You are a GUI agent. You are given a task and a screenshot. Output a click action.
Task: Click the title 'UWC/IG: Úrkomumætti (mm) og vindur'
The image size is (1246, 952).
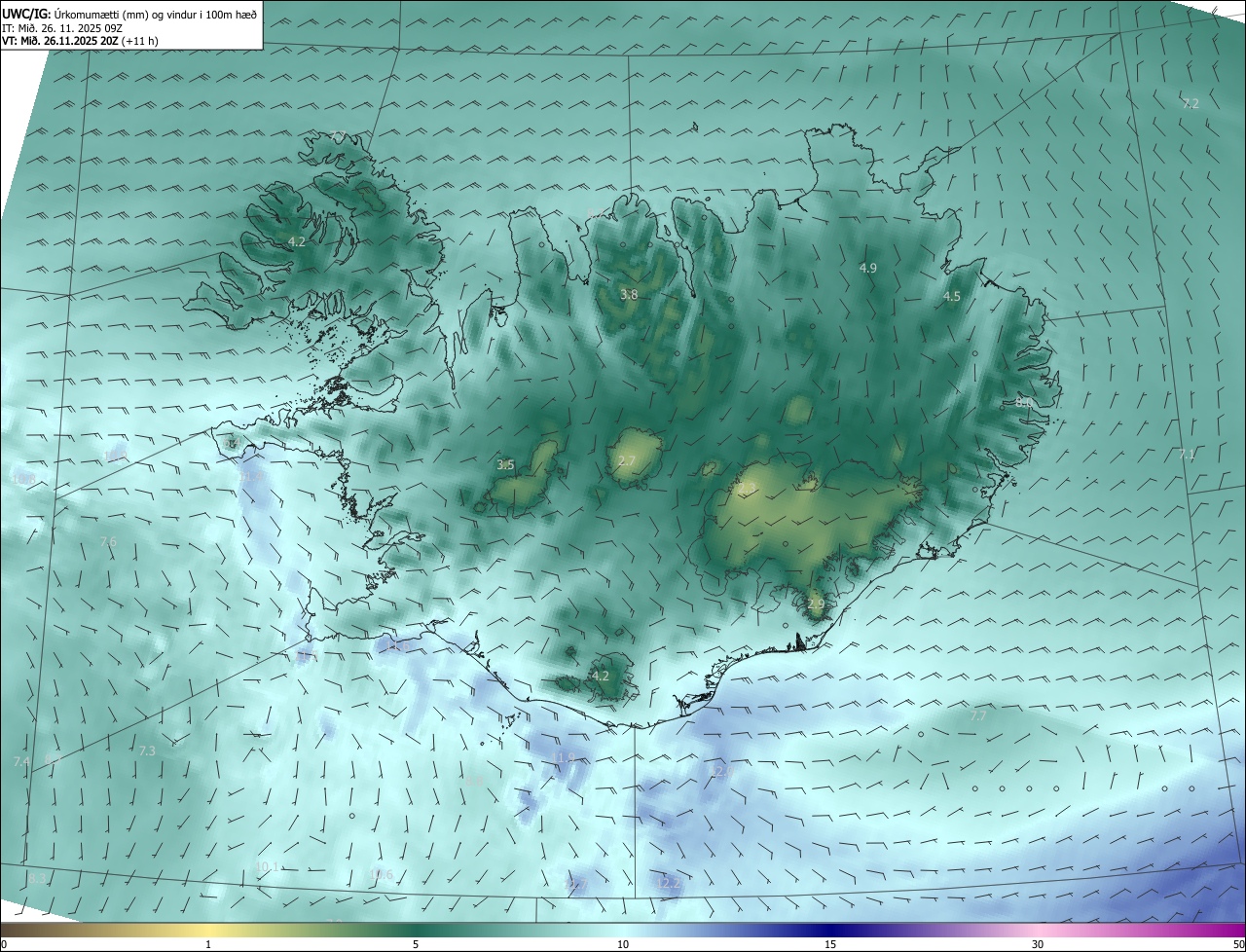(129, 14)
